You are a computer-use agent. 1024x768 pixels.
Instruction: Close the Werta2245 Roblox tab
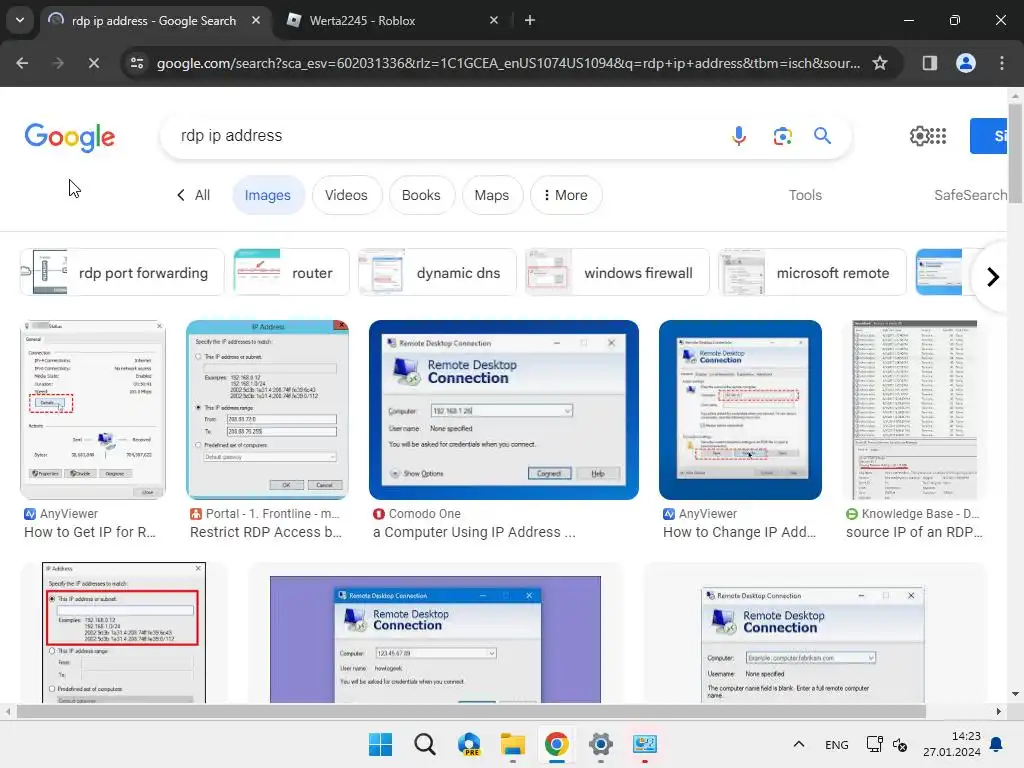click(x=494, y=20)
